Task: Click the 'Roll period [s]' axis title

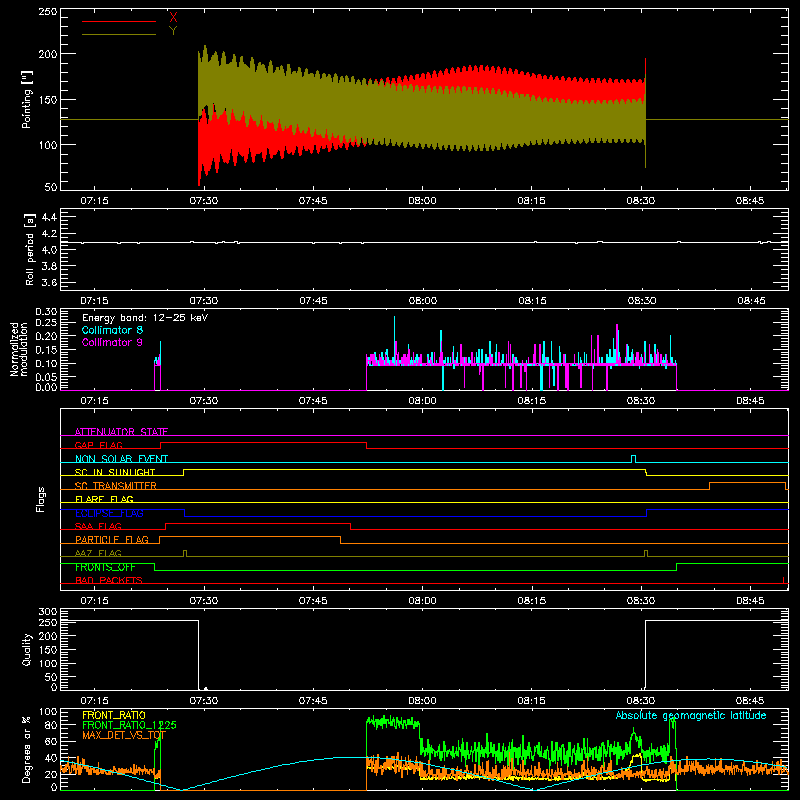Action: coord(30,249)
